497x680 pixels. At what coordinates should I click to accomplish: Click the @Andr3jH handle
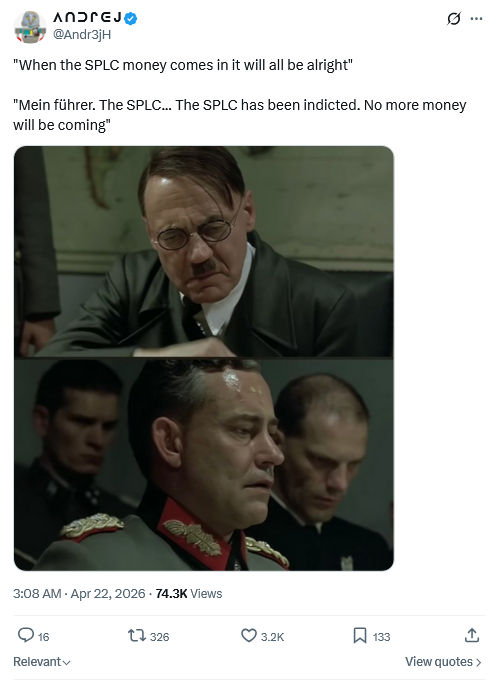(x=82, y=35)
